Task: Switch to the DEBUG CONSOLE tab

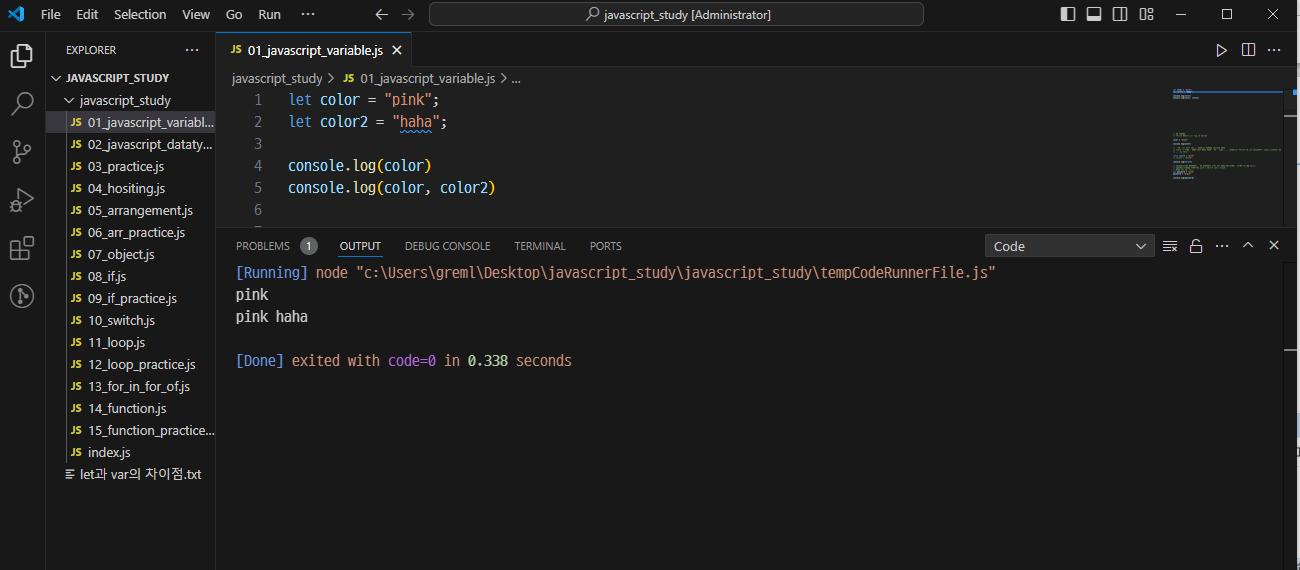Action: click(448, 246)
